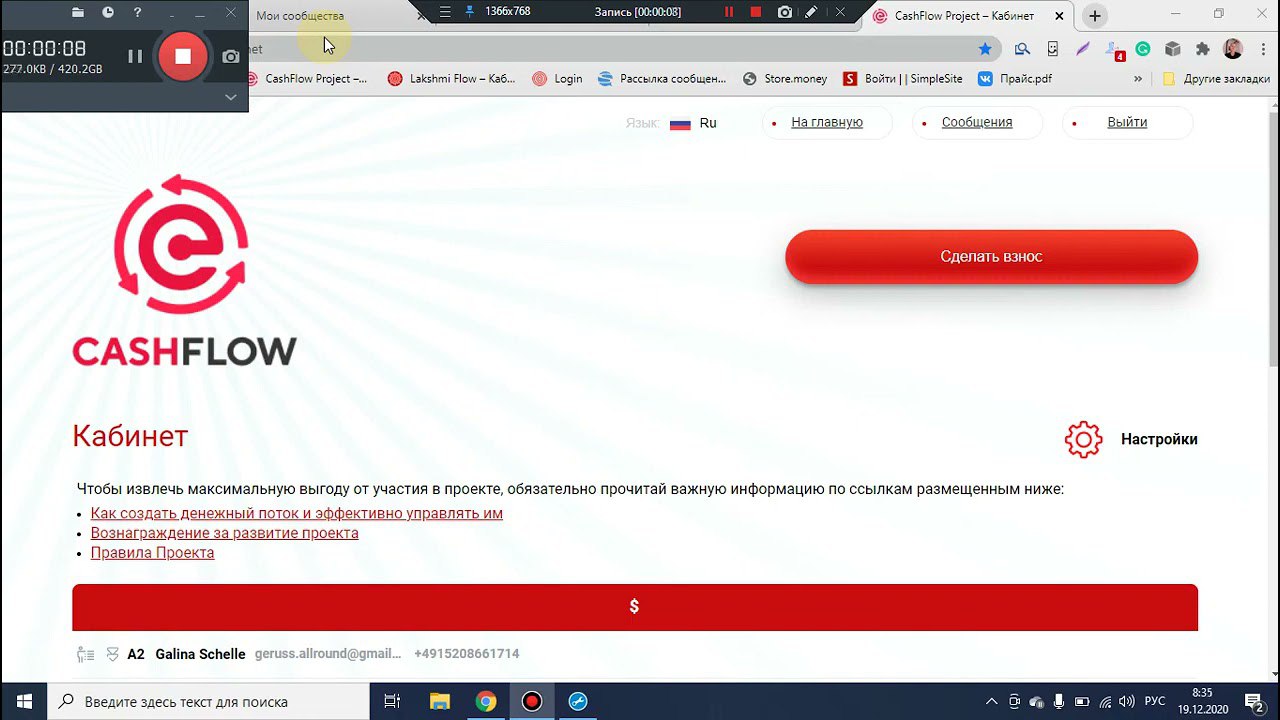Image resolution: width=1280 pixels, height=720 pixels.
Task: Show hidden system tray icons
Action: tap(992, 701)
